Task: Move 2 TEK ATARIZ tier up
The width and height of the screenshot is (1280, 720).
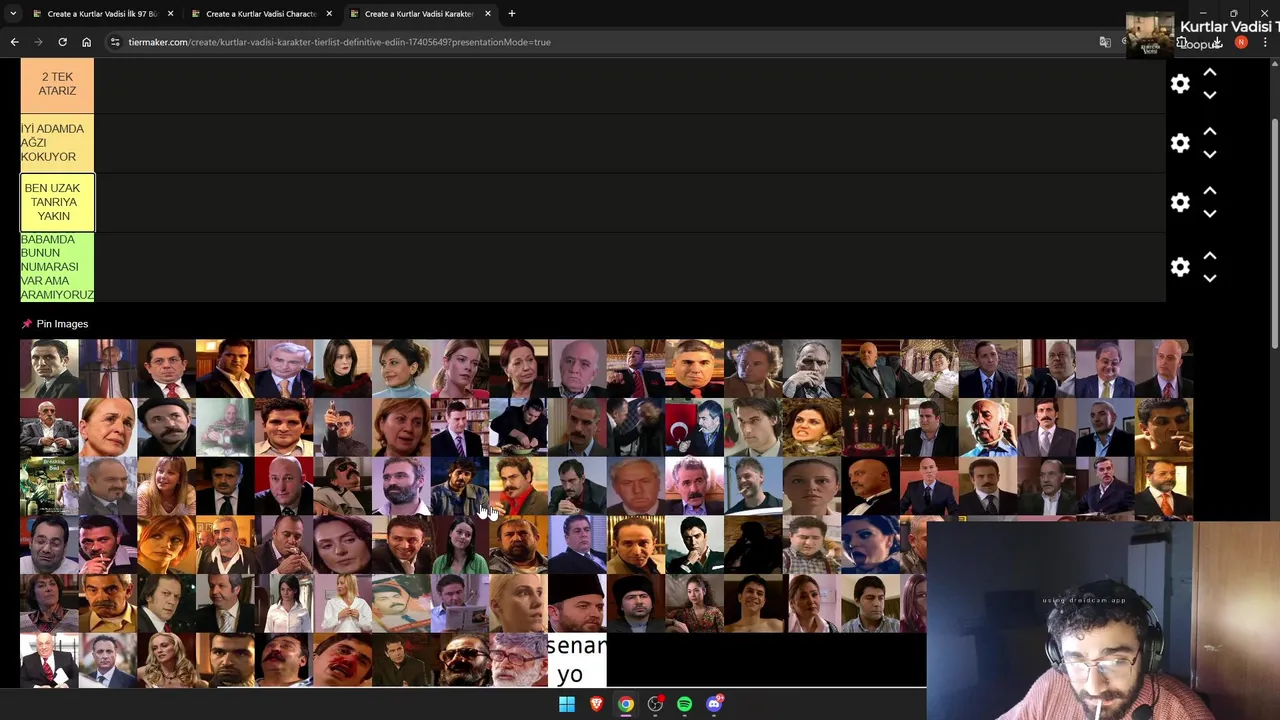Action: (1210, 72)
